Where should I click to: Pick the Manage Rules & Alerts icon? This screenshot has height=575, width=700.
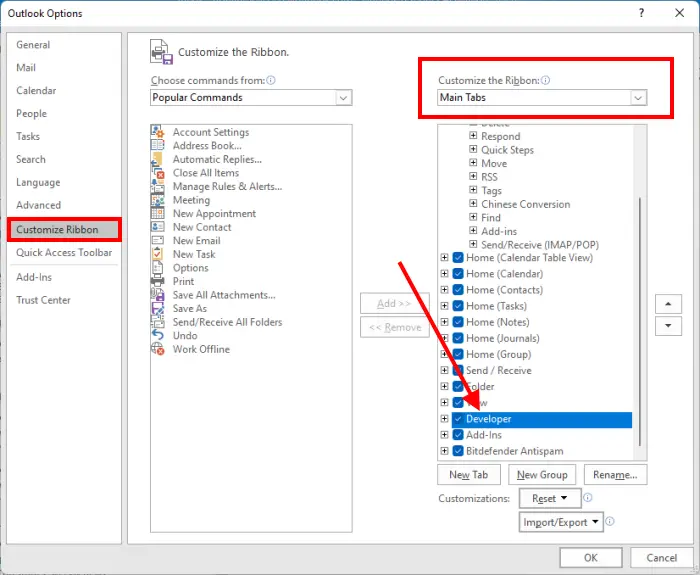(x=158, y=186)
